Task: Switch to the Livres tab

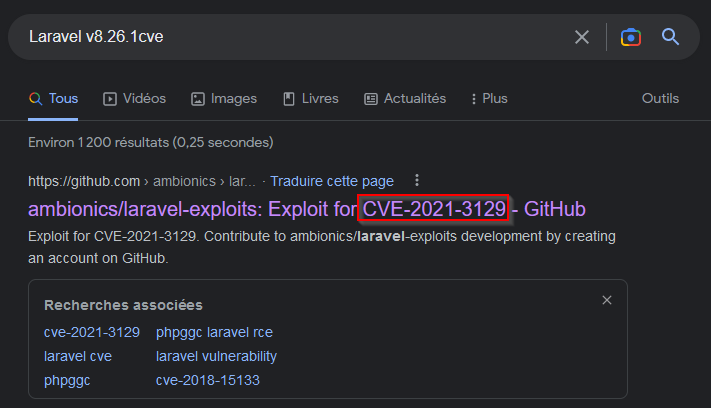Action: pos(311,98)
